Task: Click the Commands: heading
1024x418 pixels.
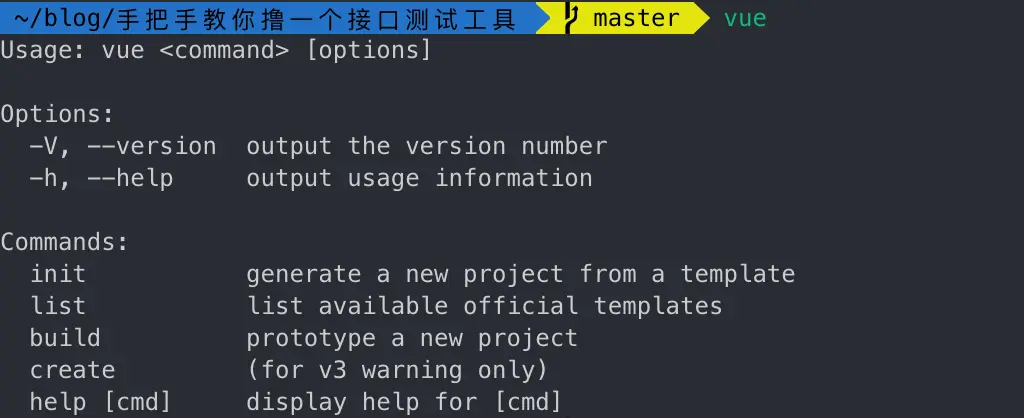Action: (65, 242)
